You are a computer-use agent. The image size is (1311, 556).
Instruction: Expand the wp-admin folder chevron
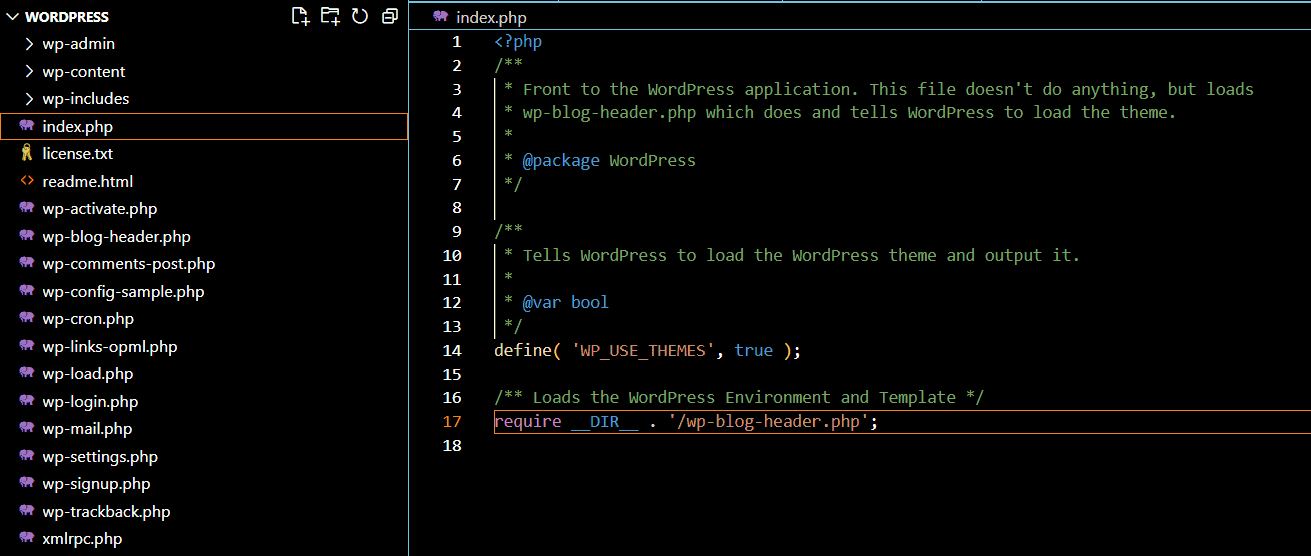(x=28, y=44)
